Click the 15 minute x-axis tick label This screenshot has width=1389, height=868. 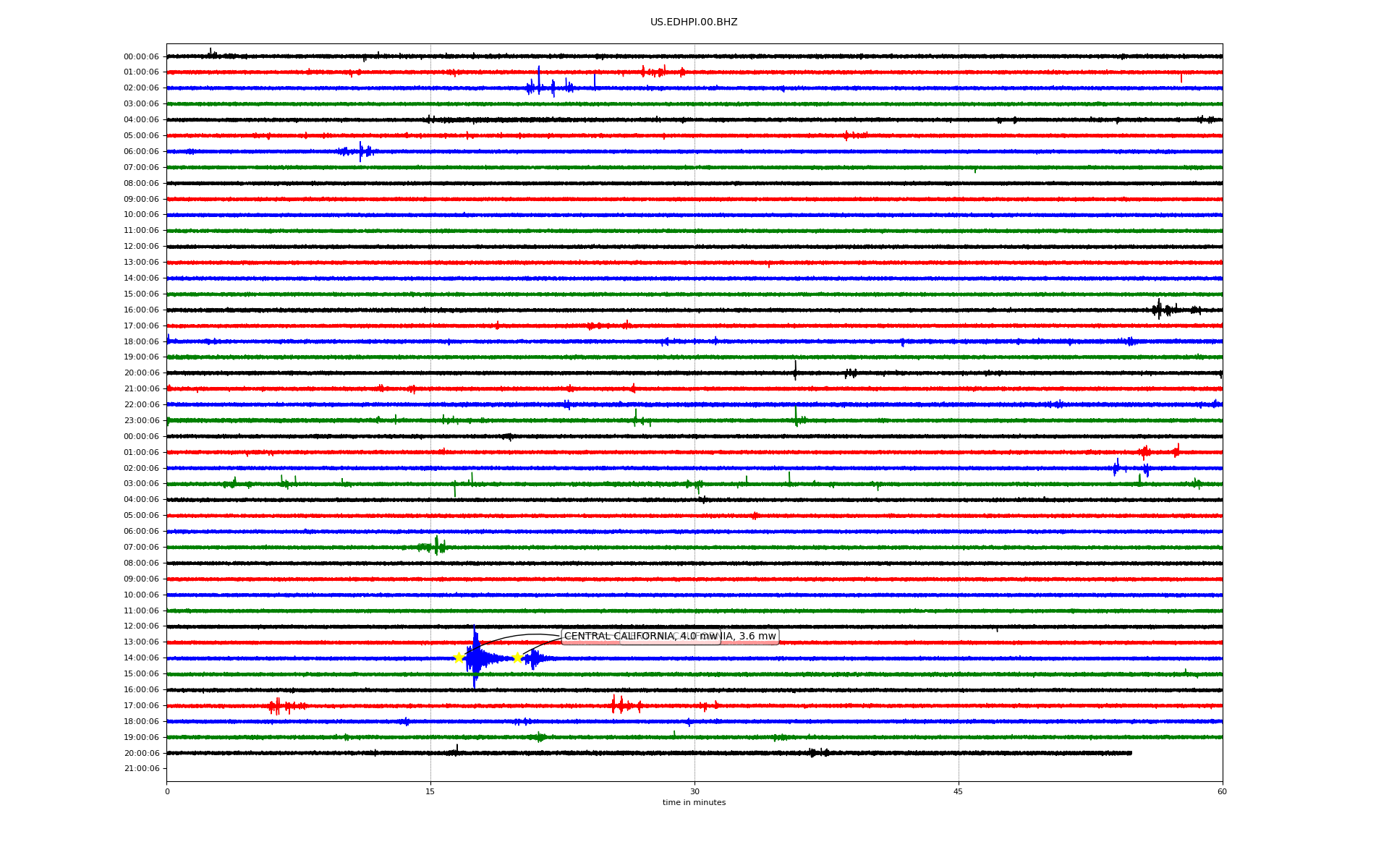(430, 791)
